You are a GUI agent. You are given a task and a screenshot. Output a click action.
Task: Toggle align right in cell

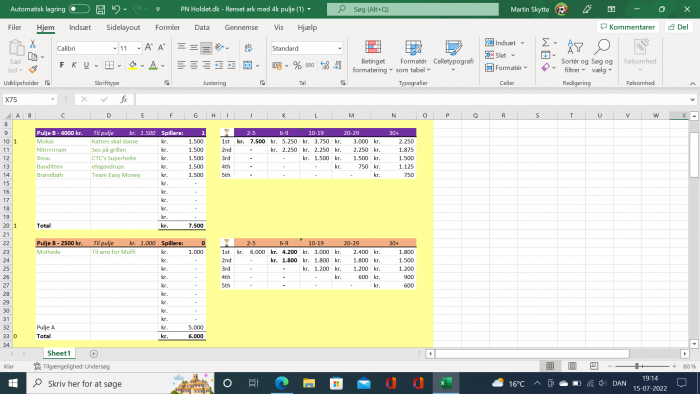coord(206,65)
